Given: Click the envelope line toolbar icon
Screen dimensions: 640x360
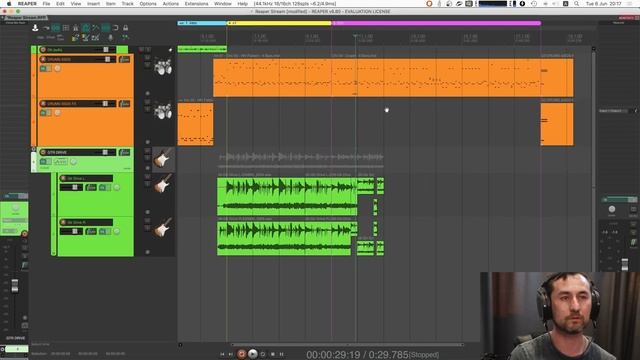Looking at the screenshot, I should 96,28.
